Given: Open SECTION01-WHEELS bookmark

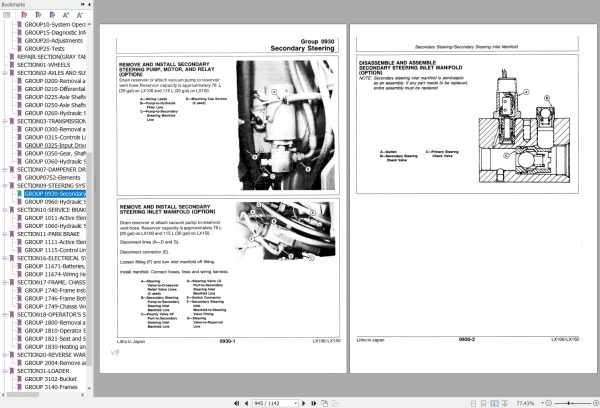Looking at the screenshot, I should 43,65.
